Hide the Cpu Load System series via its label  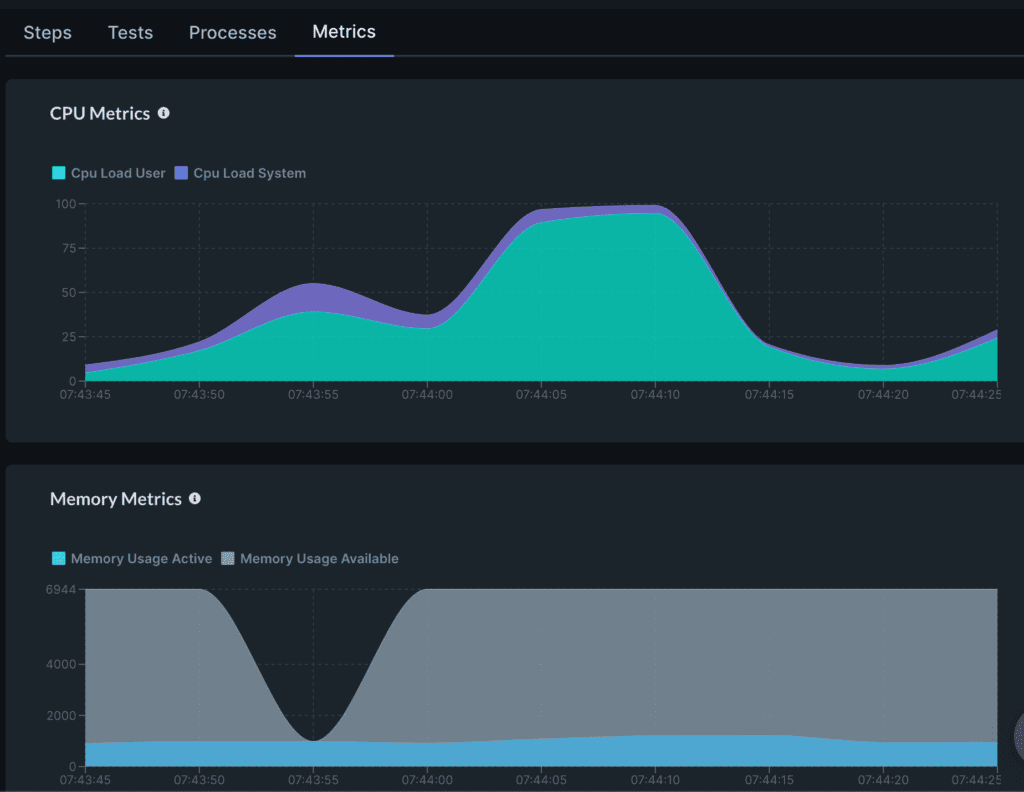tap(249, 173)
